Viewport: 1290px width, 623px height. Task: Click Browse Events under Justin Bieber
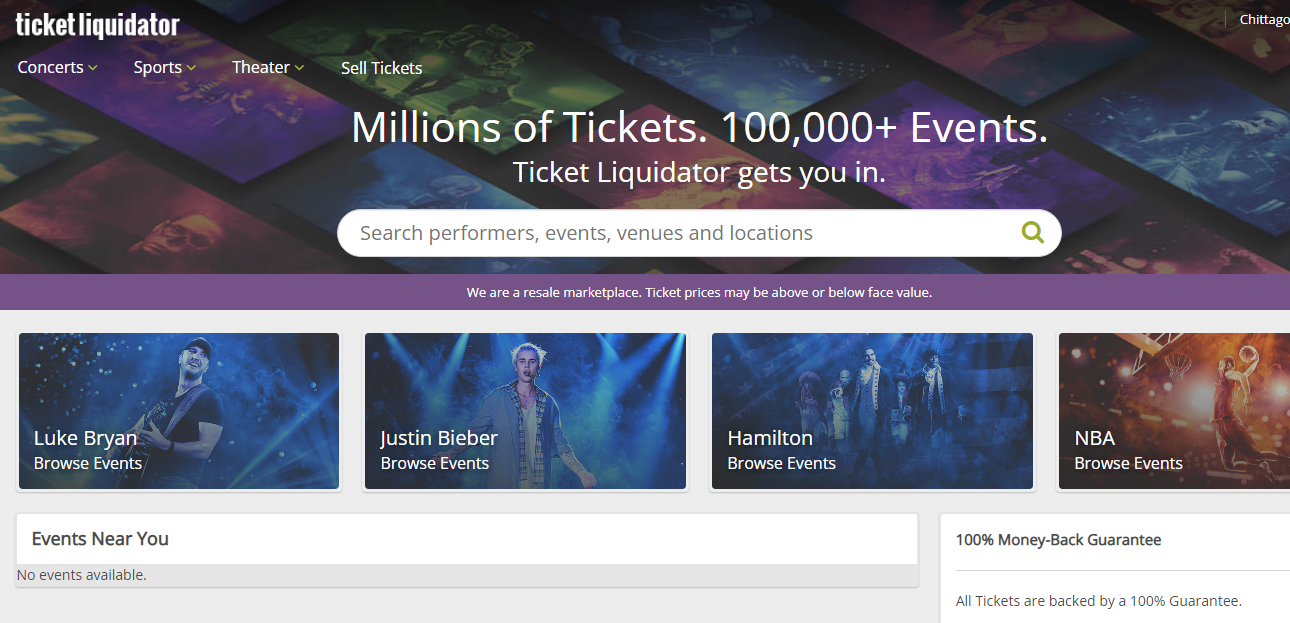coord(435,463)
